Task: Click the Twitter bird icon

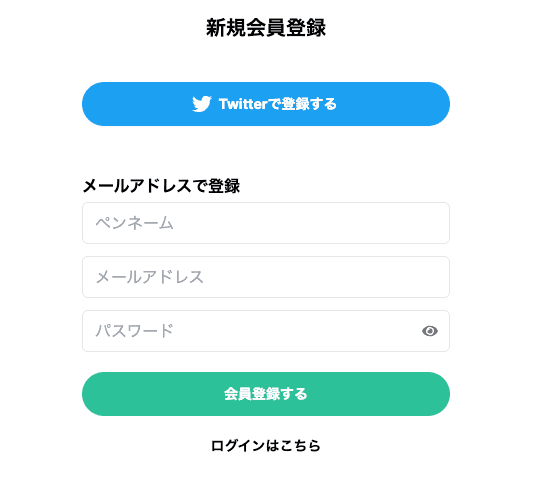Action: pyautogui.click(x=202, y=104)
